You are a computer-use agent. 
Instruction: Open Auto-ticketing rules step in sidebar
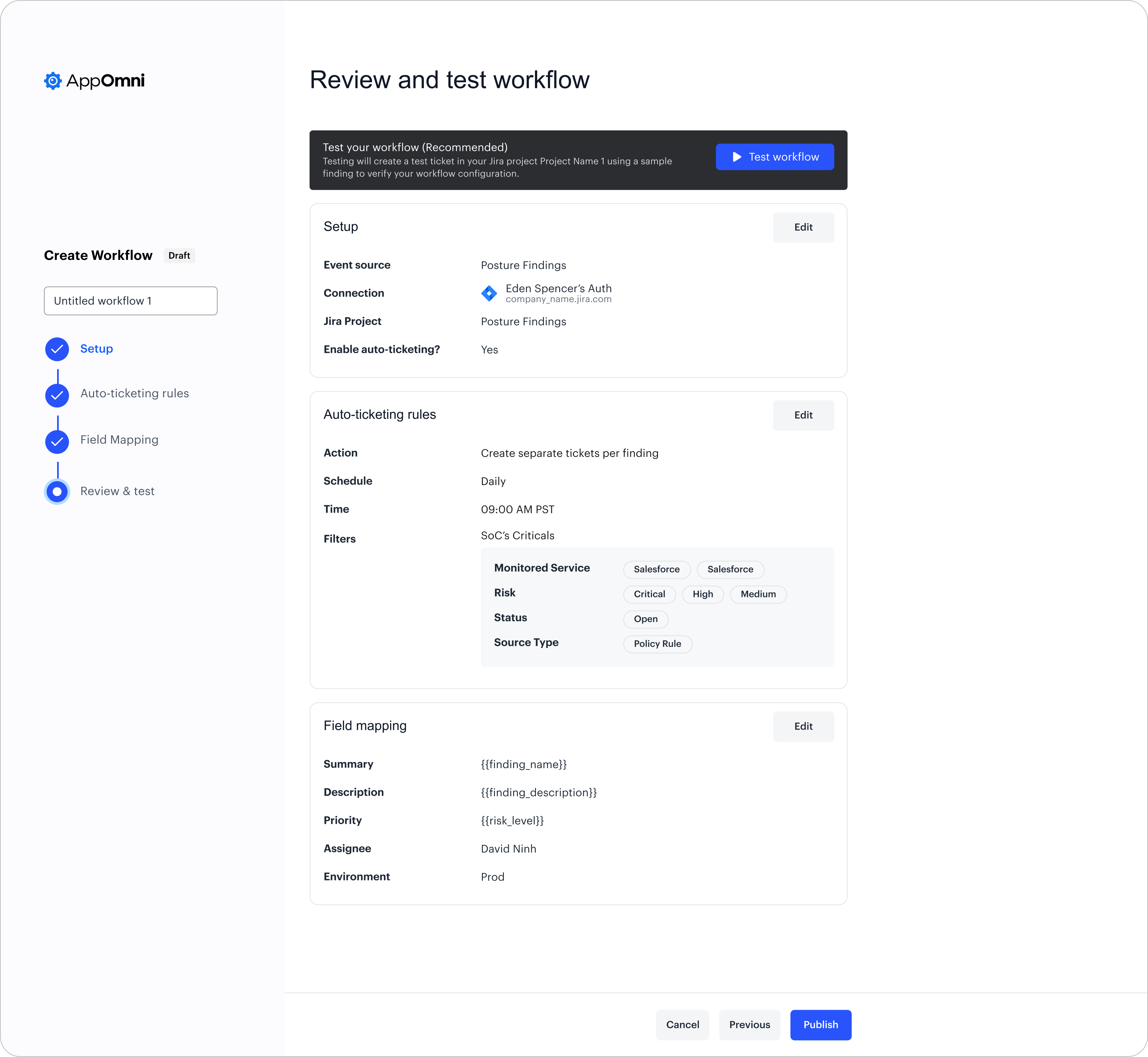(134, 393)
